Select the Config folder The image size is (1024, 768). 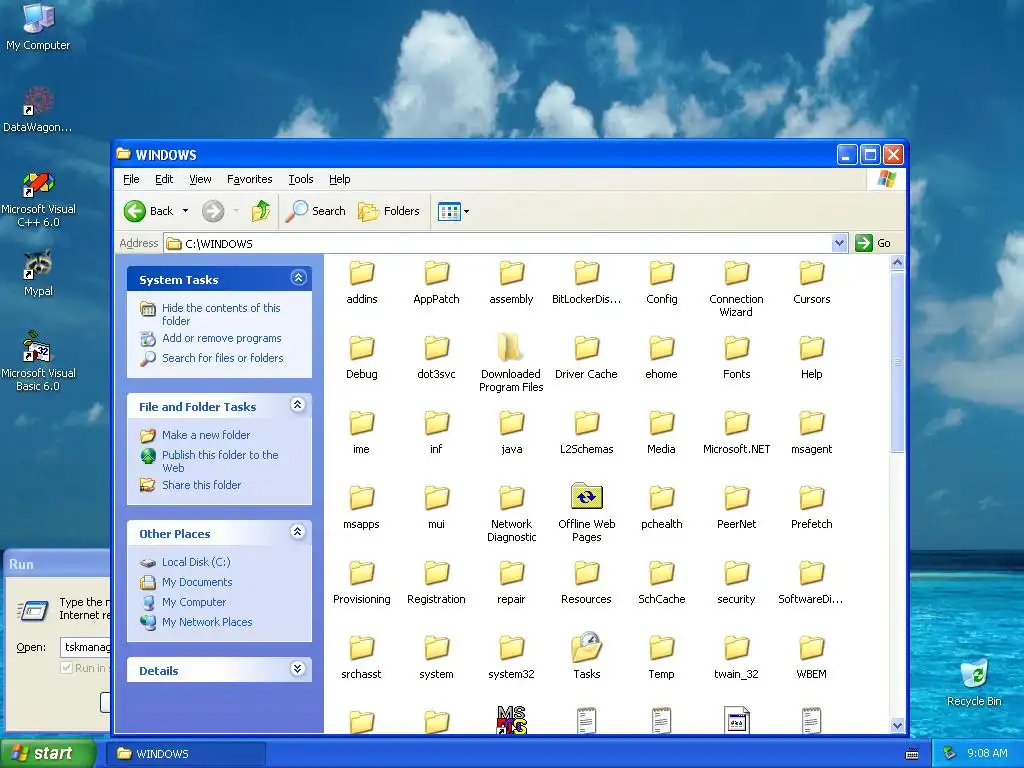pyautogui.click(x=662, y=282)
